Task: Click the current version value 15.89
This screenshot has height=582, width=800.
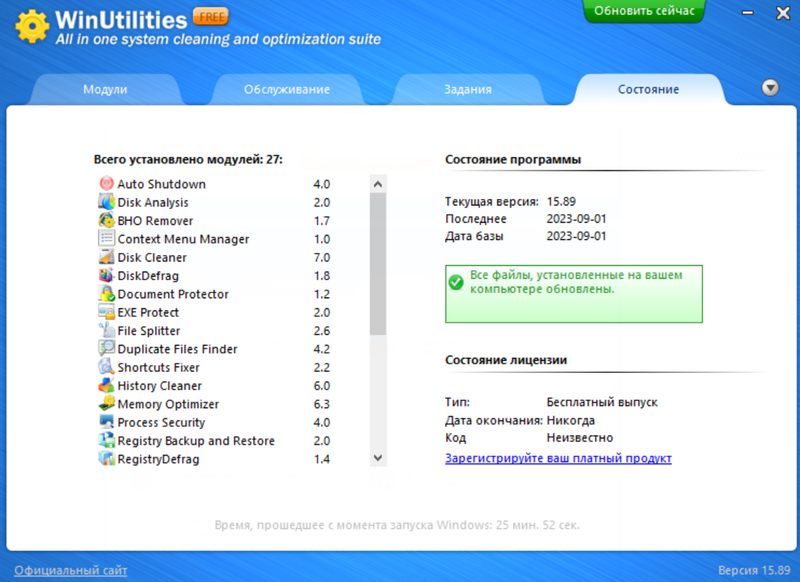Action: point(561,201)
